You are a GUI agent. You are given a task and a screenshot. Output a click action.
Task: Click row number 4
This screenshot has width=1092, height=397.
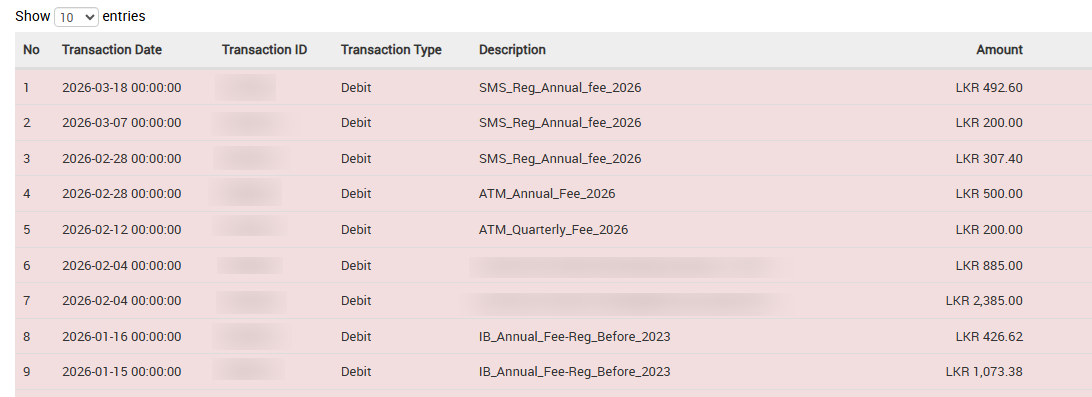[26, 194]
